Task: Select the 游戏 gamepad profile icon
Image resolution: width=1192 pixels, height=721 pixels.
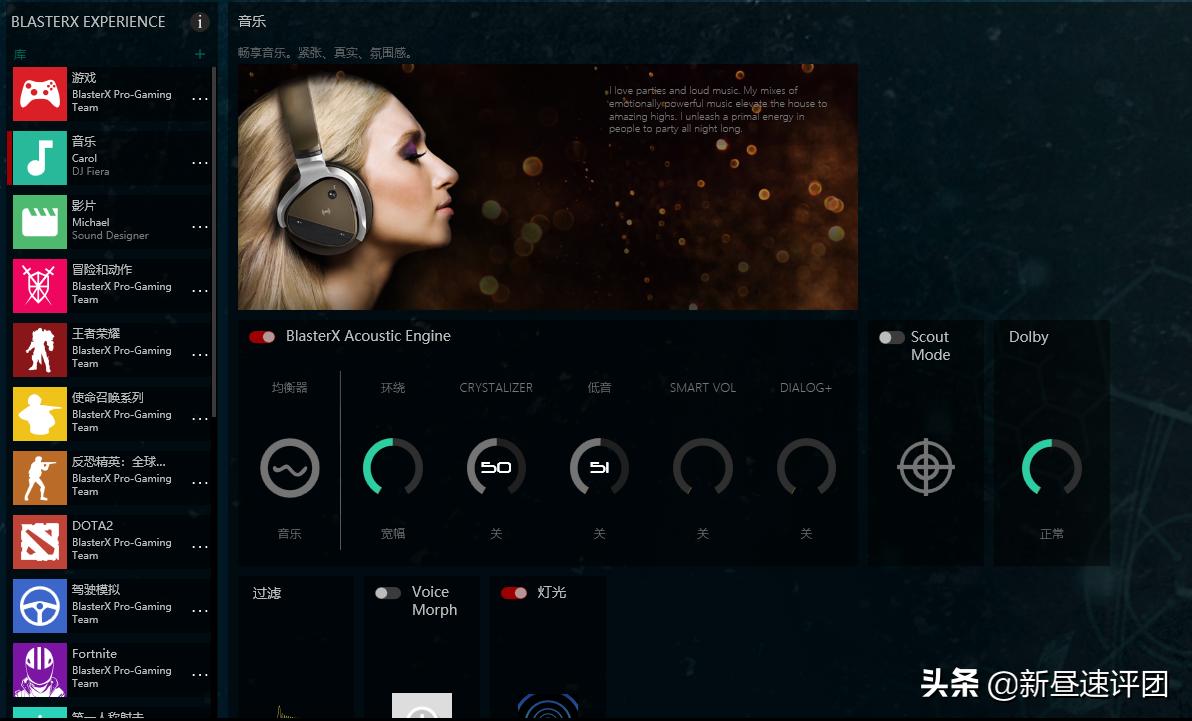Action: pyautogui.click(x=40, y=94)
